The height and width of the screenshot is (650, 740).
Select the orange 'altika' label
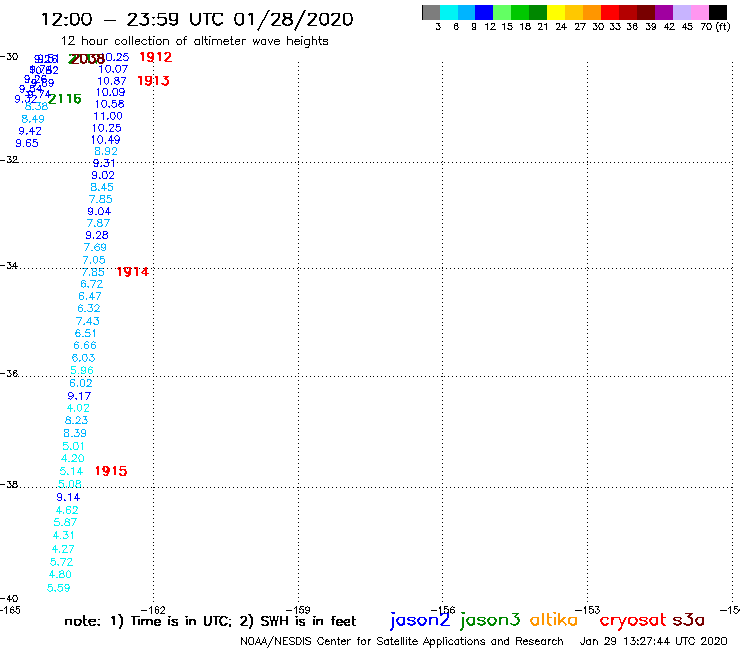pyautogui.click(x=553, y=620)
